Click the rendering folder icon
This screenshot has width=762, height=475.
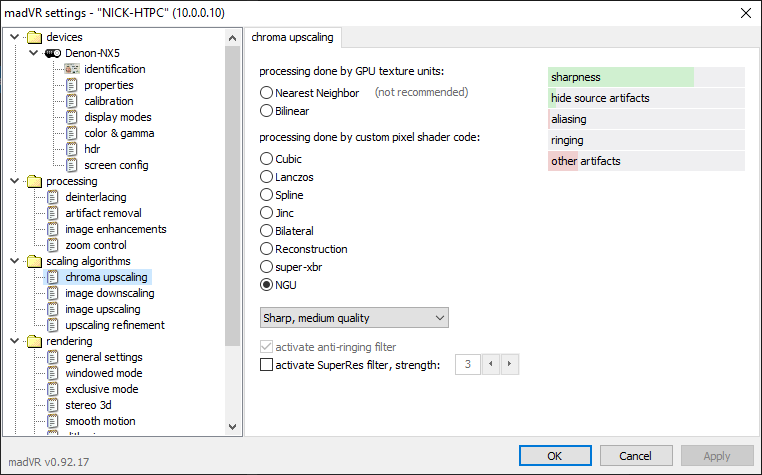[35, 341]
